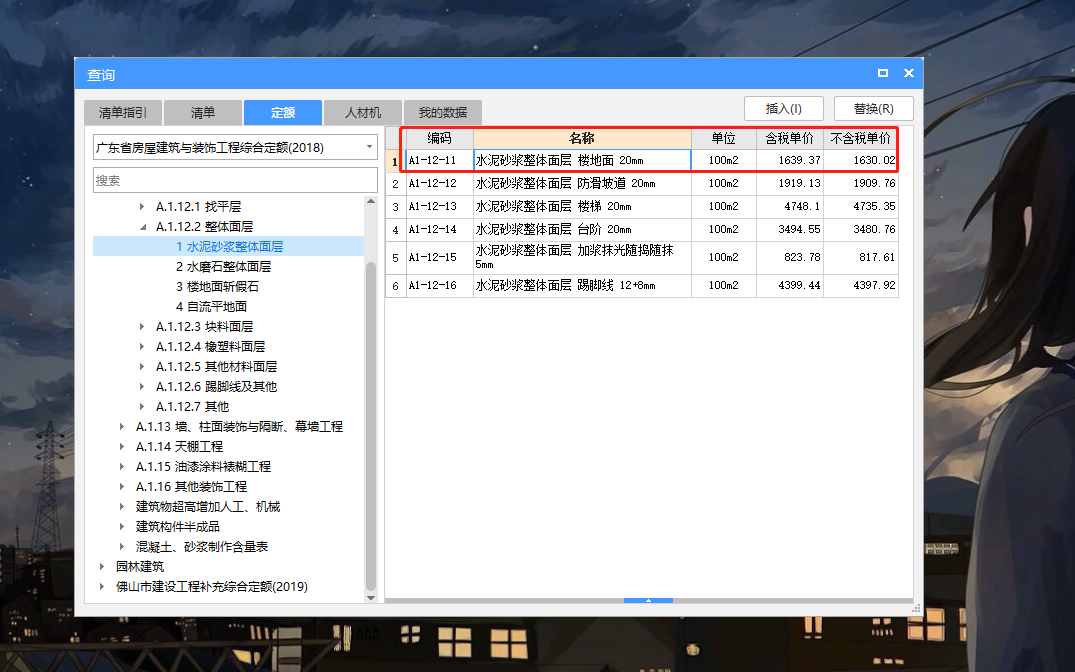This screenshot has width=1075, height=672.
Task: Switch to the 人材机 tab
Action: click(363, 112)
